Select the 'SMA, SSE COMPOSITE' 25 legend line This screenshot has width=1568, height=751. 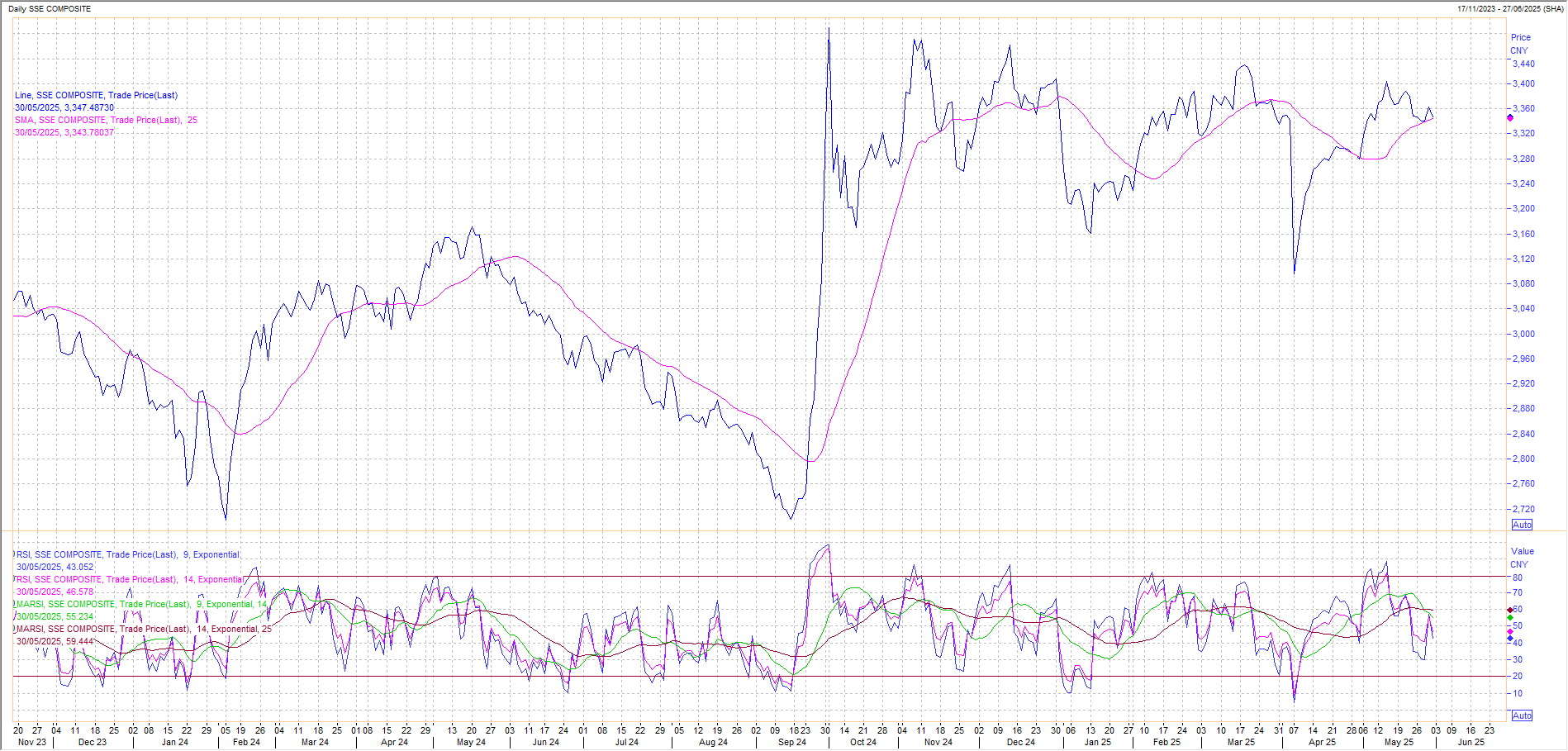106,121
